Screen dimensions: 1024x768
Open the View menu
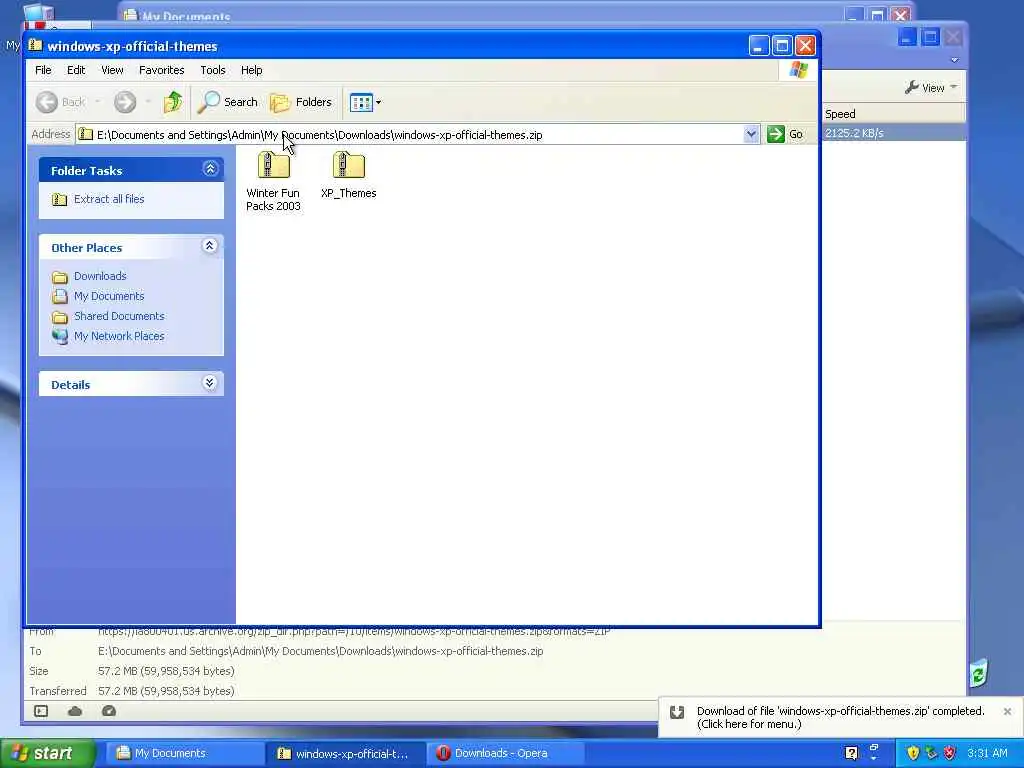pyautogui.click(x=112, y=70)
